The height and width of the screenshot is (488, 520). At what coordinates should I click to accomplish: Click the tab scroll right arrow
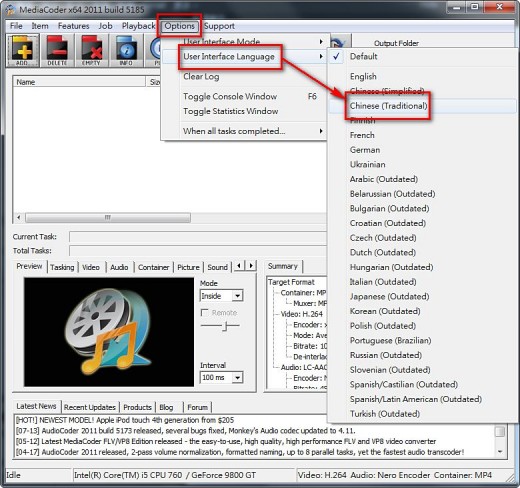point(251,266)
